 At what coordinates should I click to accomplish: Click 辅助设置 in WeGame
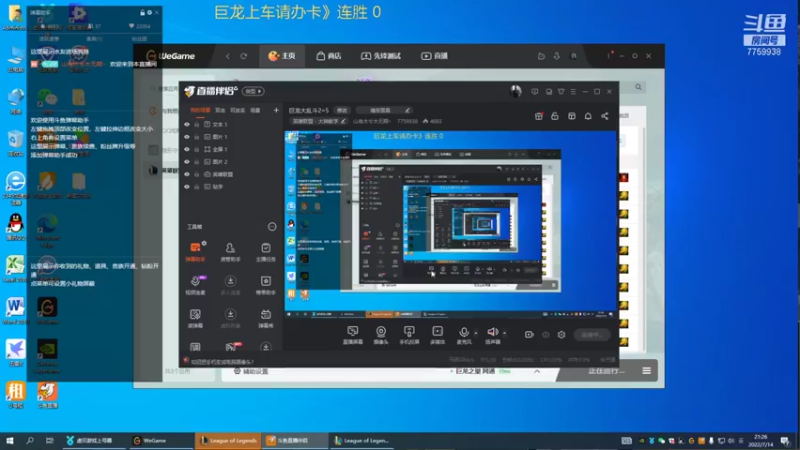click(x=251, y=371)
